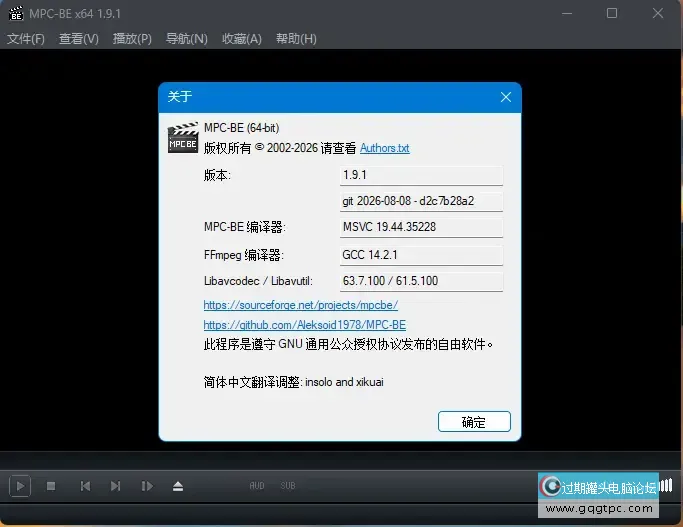Click the version field showing 1.9.1
Viewport: 683px width, 527px height.
pyautogui.click(x=421, y=175)
